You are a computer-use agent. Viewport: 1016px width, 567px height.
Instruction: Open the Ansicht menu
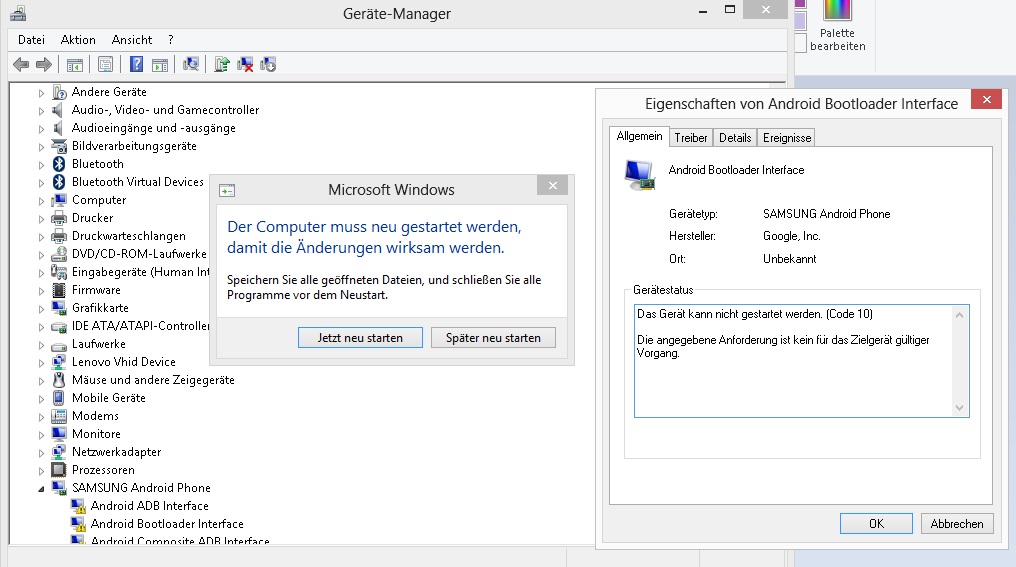click(x=132, y=40)
